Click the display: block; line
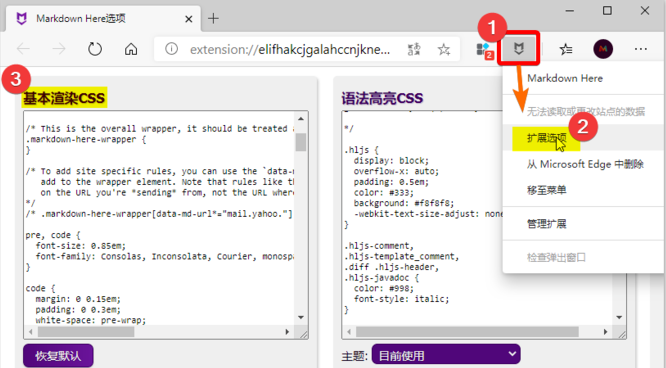 tap(391, 161)
